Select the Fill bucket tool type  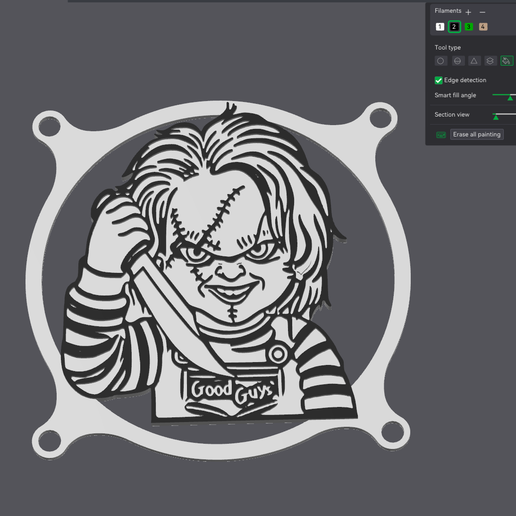click(x=507, y=61)
